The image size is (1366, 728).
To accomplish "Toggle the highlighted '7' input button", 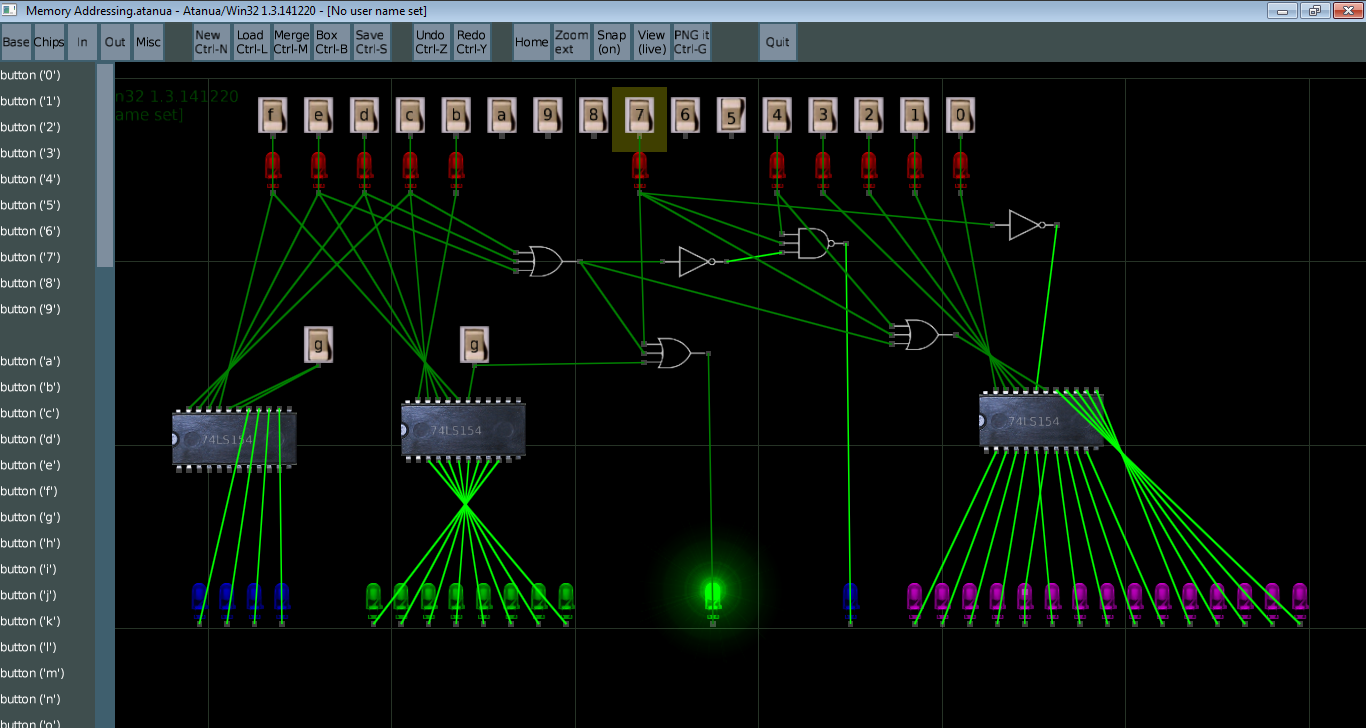I will pos(639,116).
